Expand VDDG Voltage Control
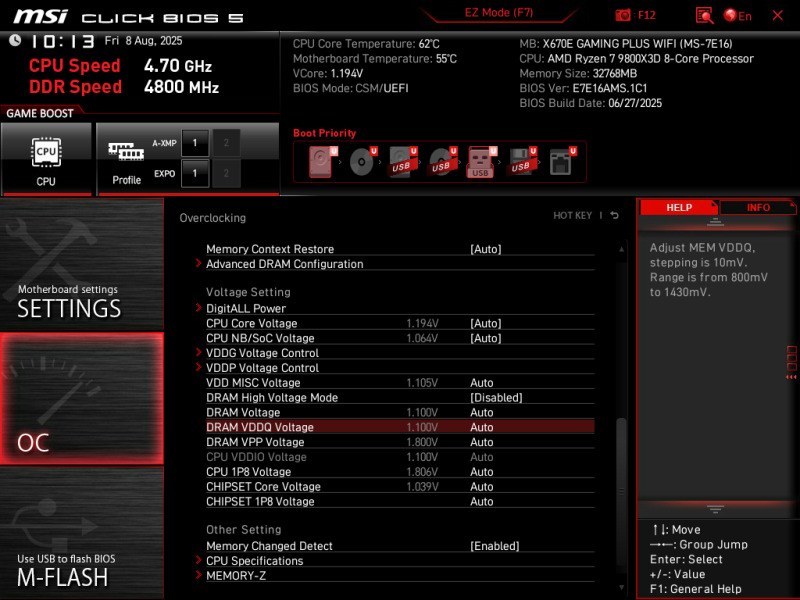 click(x=262, y=353)
